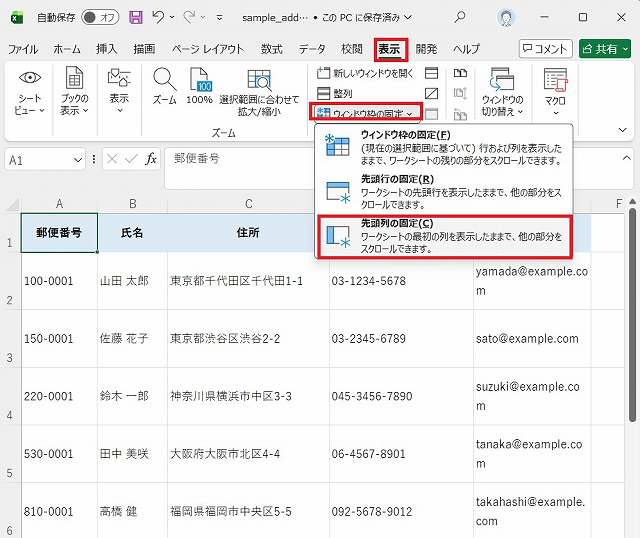This screenshot has height=538, width=640.
Task: Click cell containing 045-3456-7890
Action: (x=401, y=396)
